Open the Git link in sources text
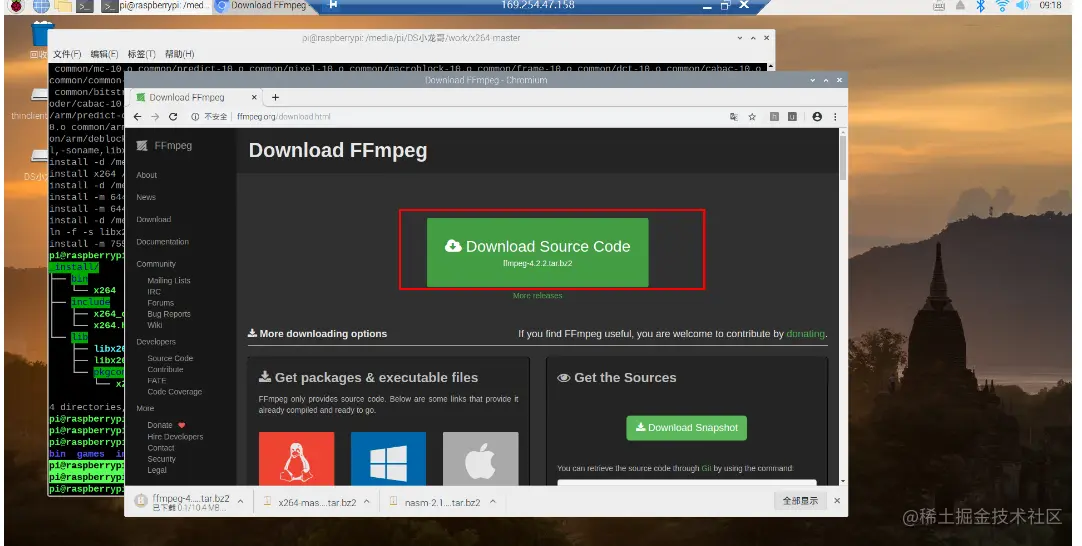Viewport: 1082px width, 546px height. pyautogui.click(x=706, y=468)
